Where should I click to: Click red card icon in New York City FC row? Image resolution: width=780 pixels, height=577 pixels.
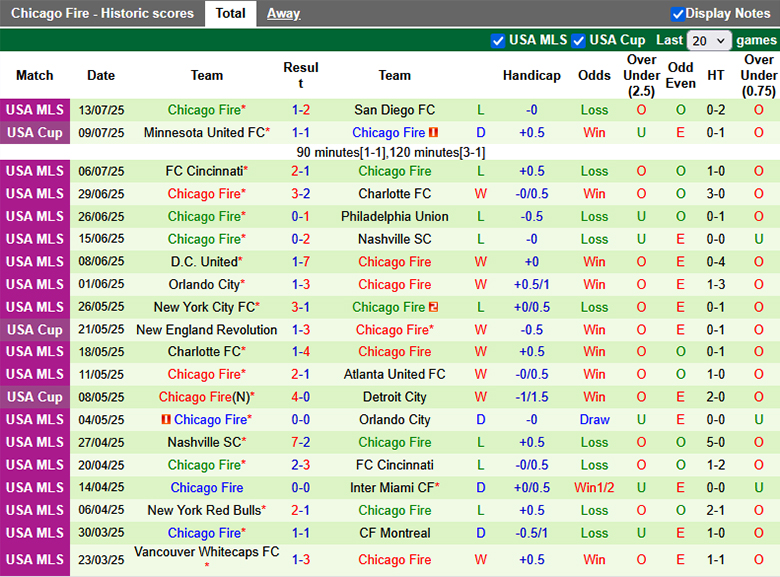tap(433, 307)
